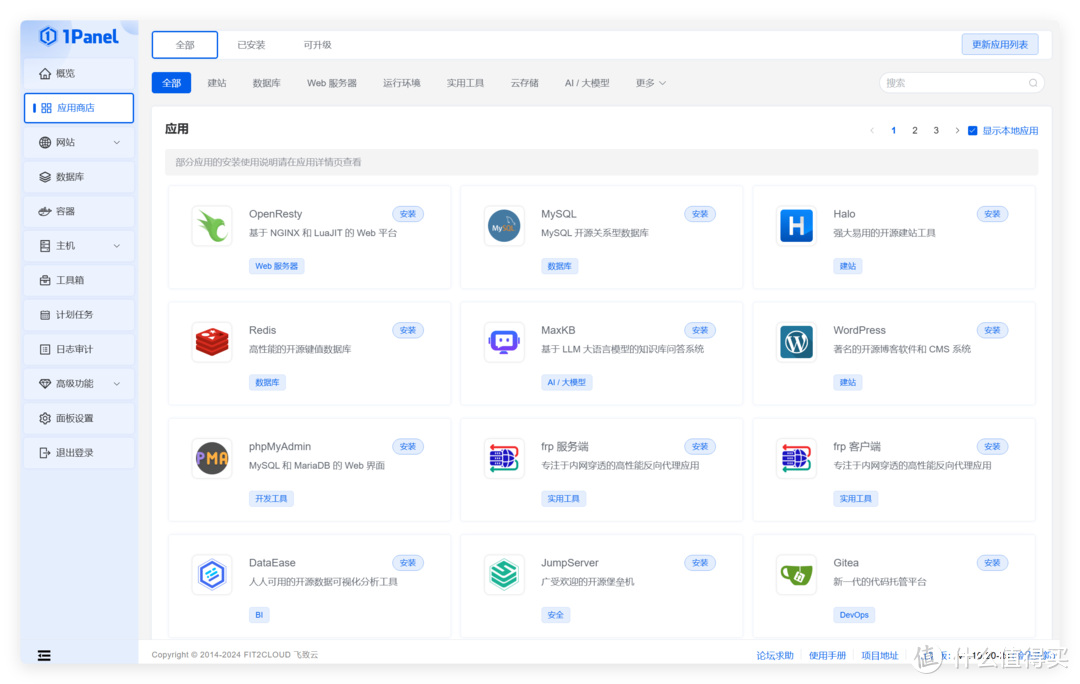Click the 开发工具 tag on phpMyAdmin

[x=271, y=498]
